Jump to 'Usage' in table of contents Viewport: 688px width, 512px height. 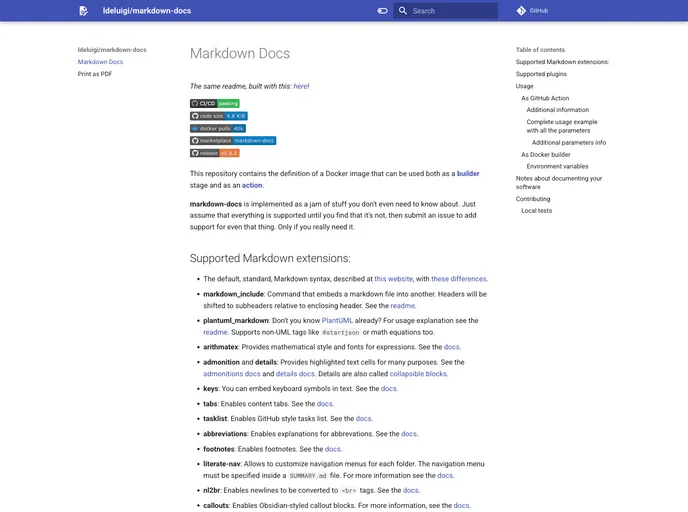click(524, 86)
